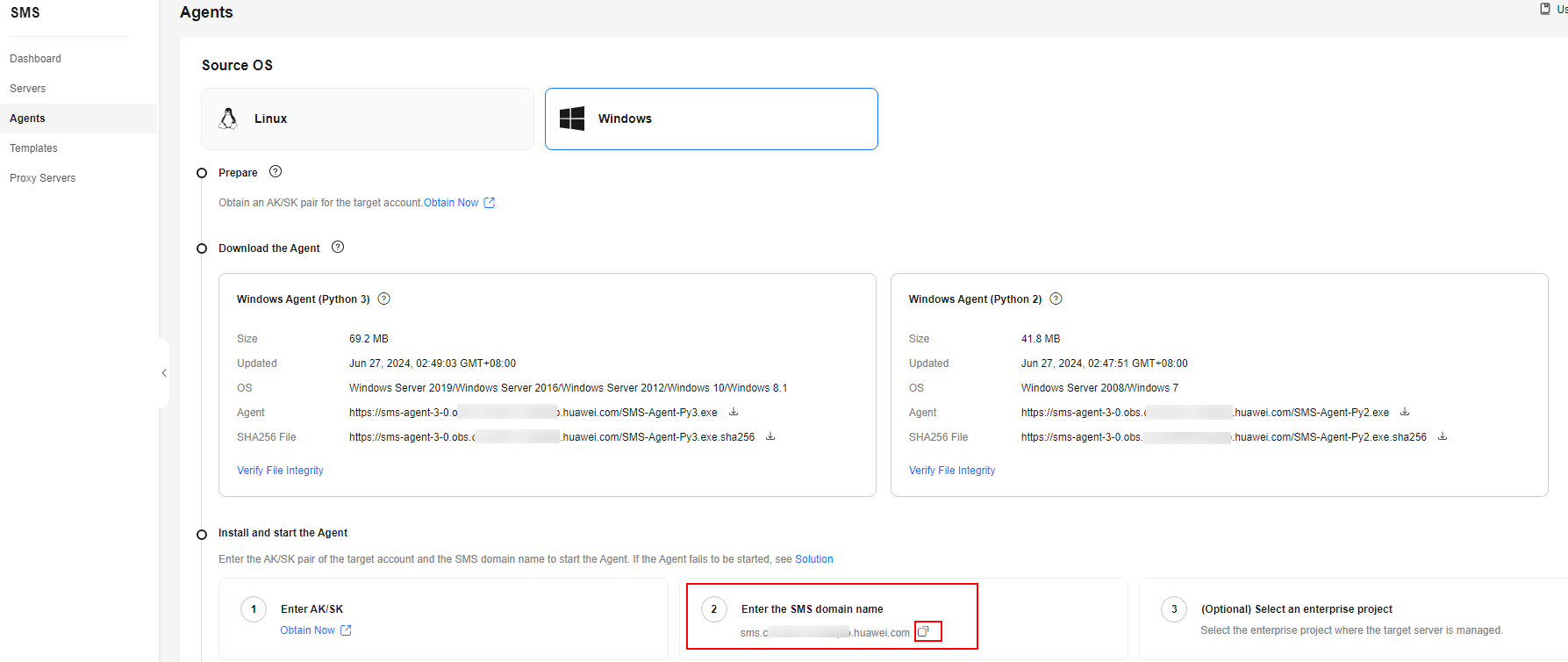Select the Windows source OS card

pos(711,119)
